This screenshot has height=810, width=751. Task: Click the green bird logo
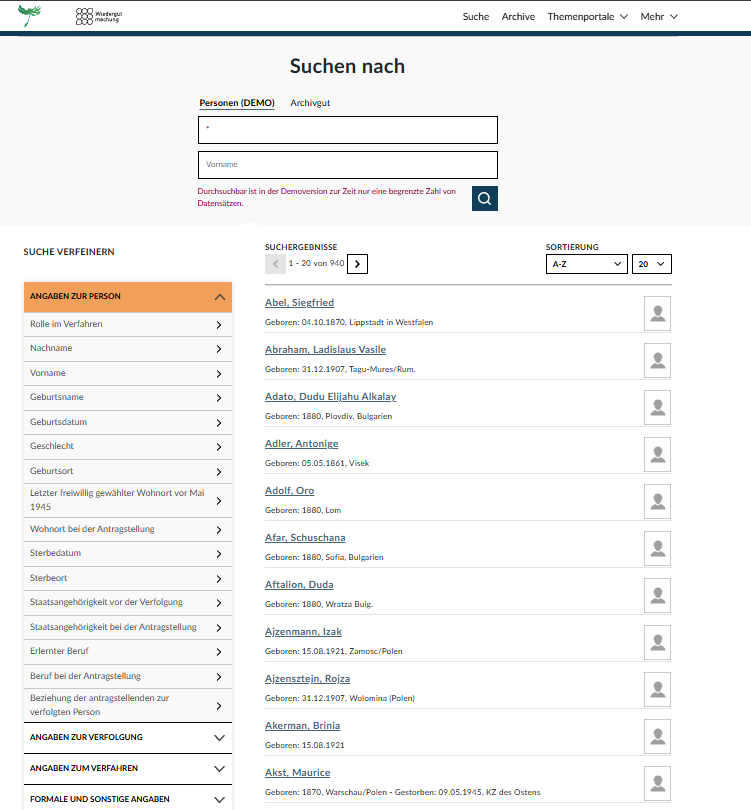click(30, 15)
